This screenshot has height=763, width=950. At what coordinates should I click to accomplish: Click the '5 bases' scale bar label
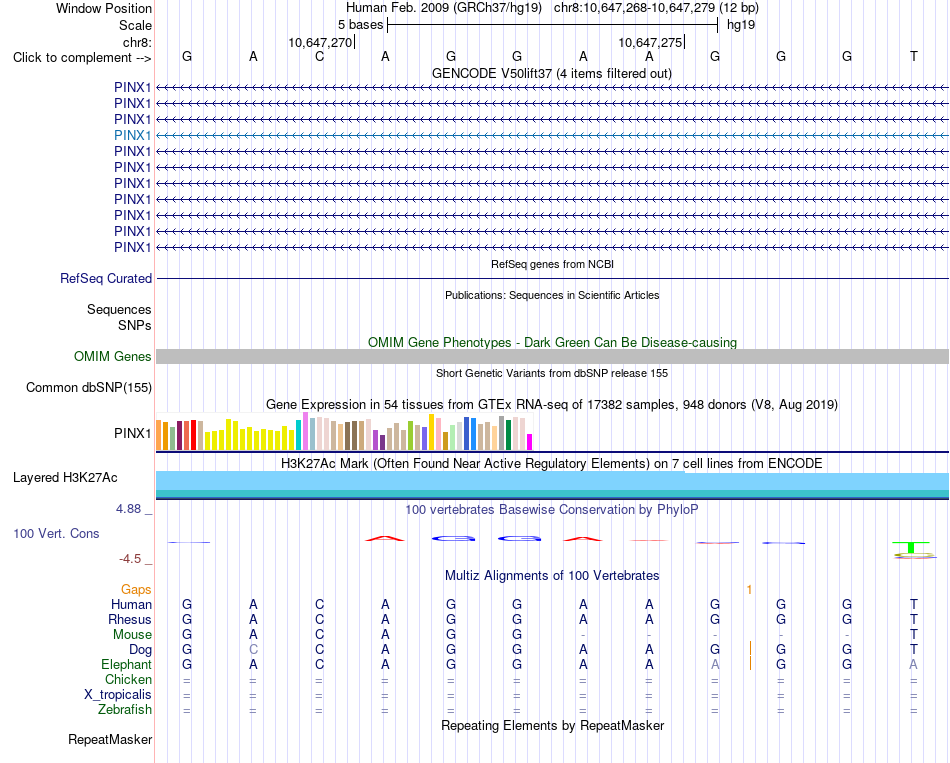360,25
